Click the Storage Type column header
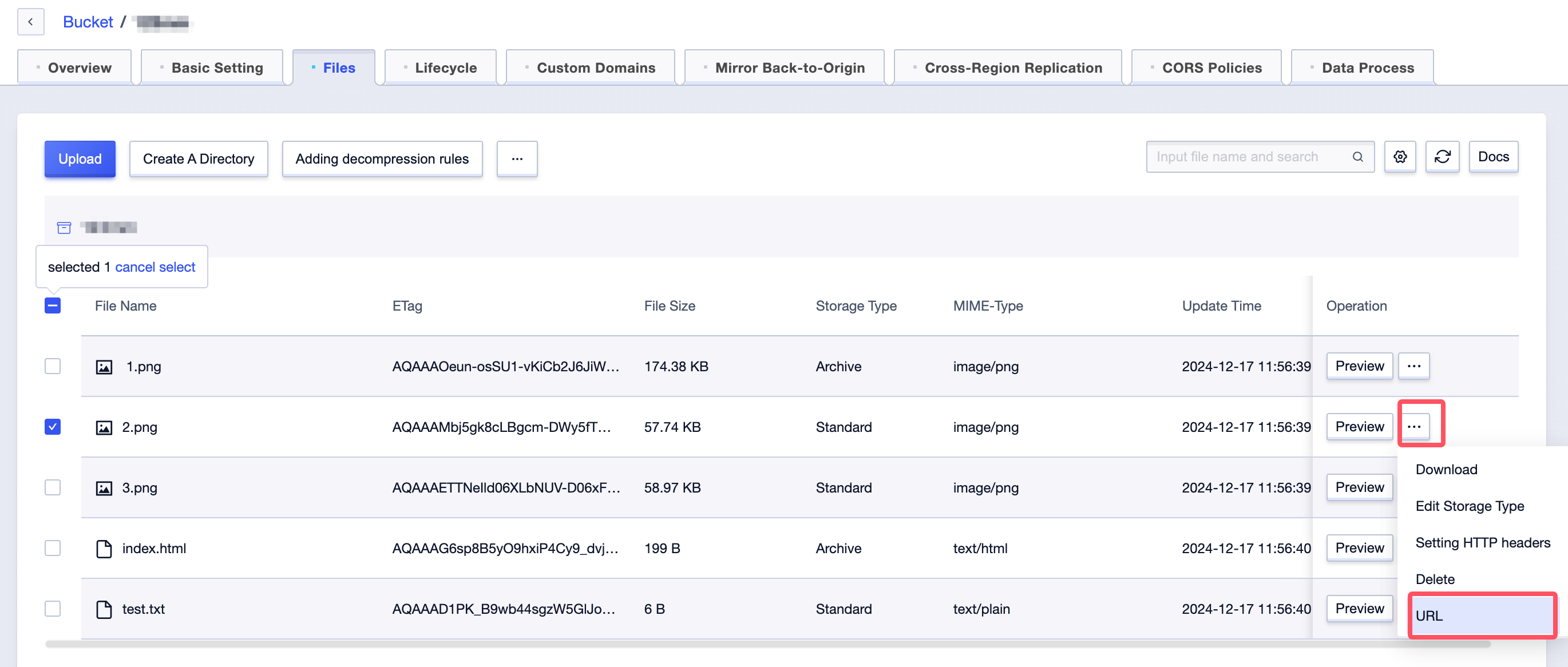 tap(856, 306)
